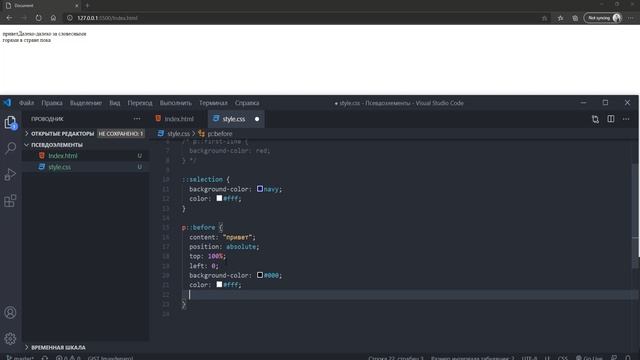
Task: Open editor More Actions ellipsis
Action: [x=626, y=119]
